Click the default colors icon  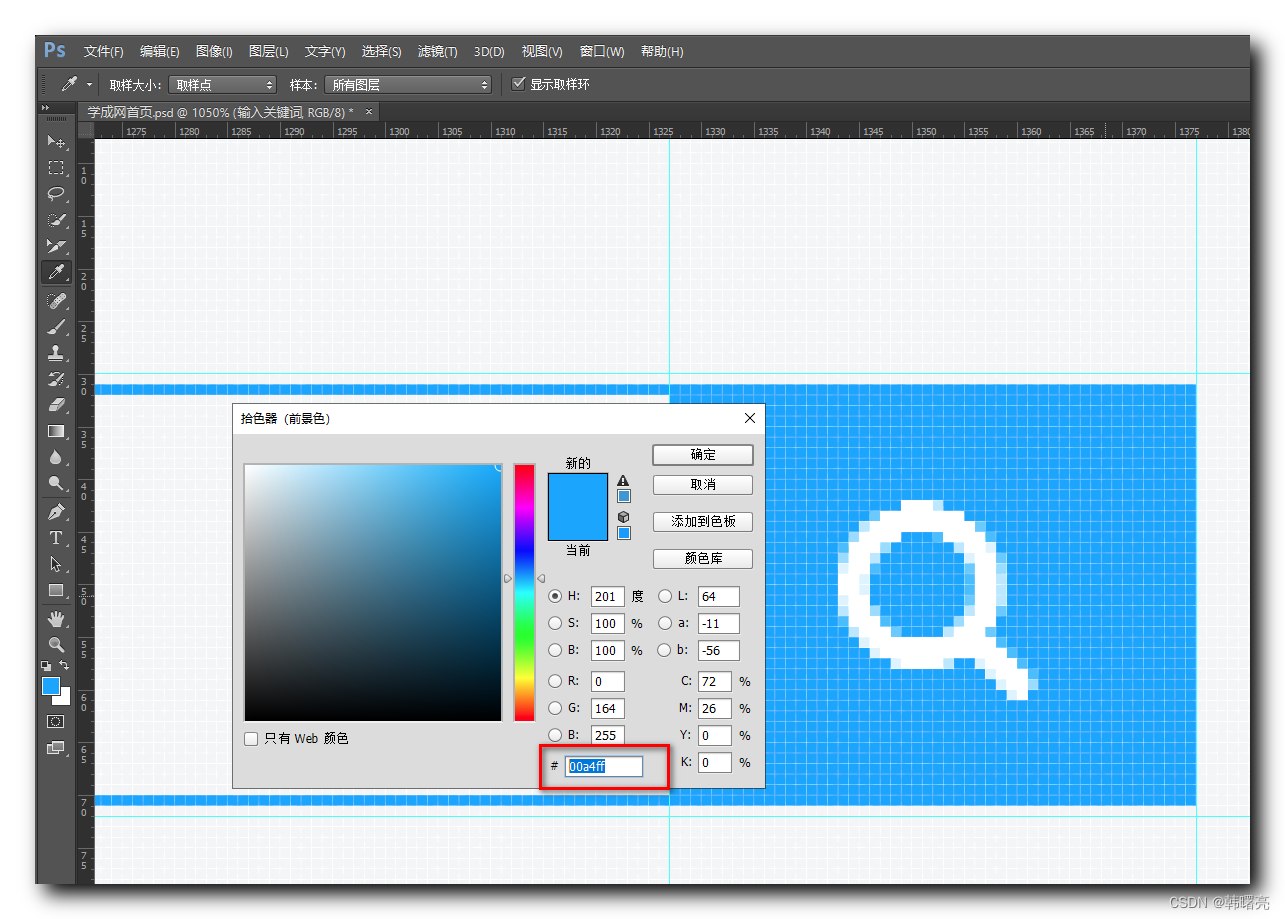tap(46, 665)
